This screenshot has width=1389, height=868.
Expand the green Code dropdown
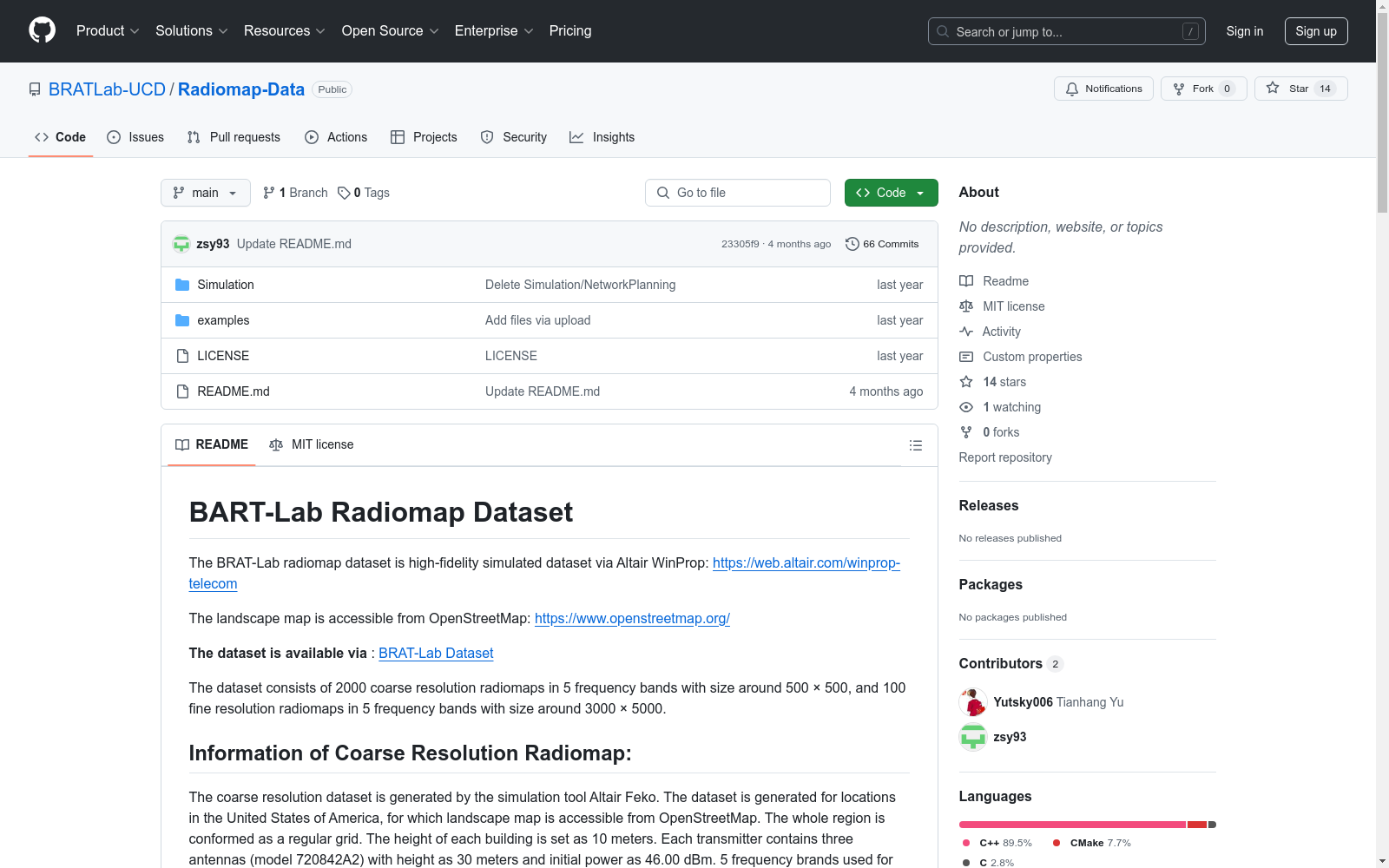coord(891,193)
